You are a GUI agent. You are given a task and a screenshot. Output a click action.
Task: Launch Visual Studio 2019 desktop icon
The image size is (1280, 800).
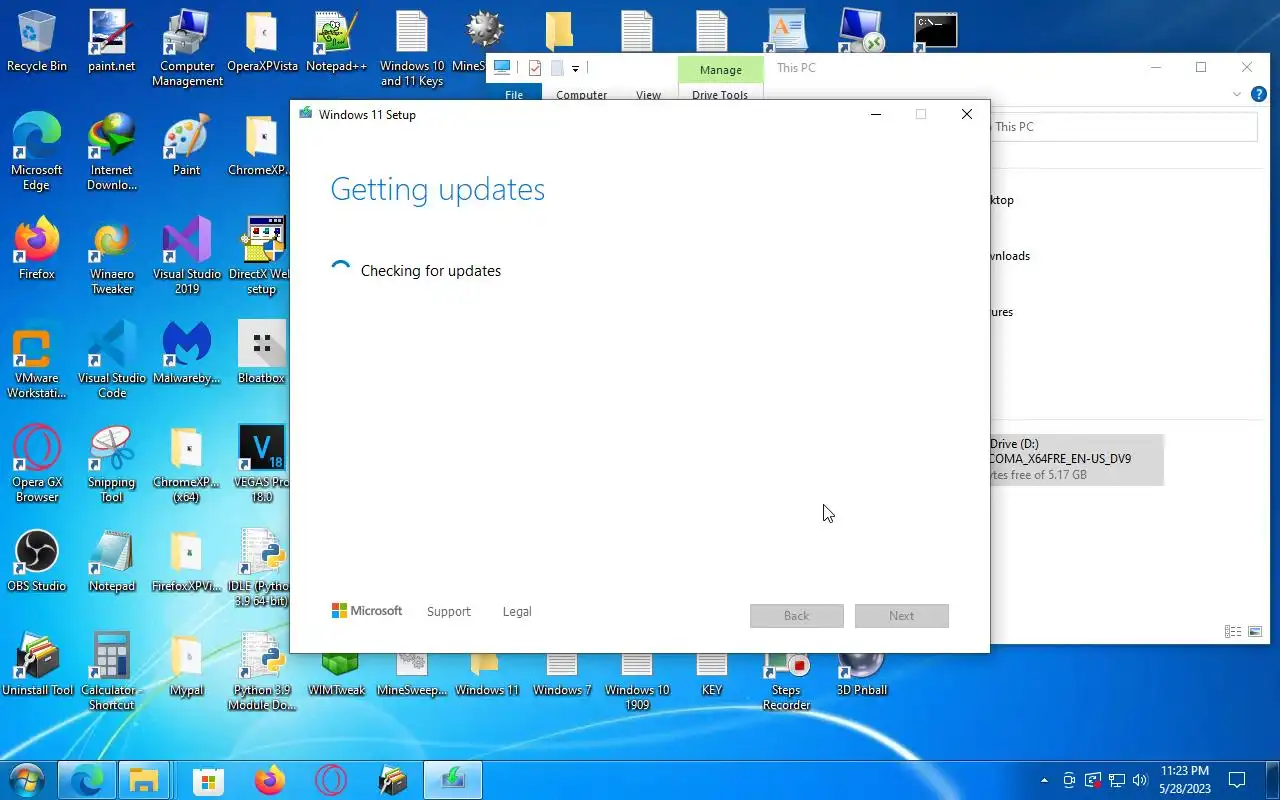point(187,257)
